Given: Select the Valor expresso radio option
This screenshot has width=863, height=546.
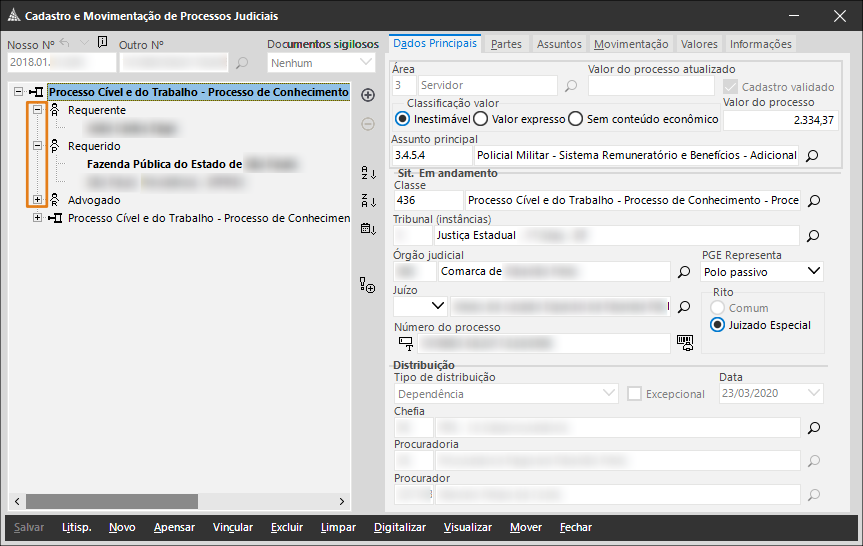Looking at the screenshot, I should (x=480, y=119).
